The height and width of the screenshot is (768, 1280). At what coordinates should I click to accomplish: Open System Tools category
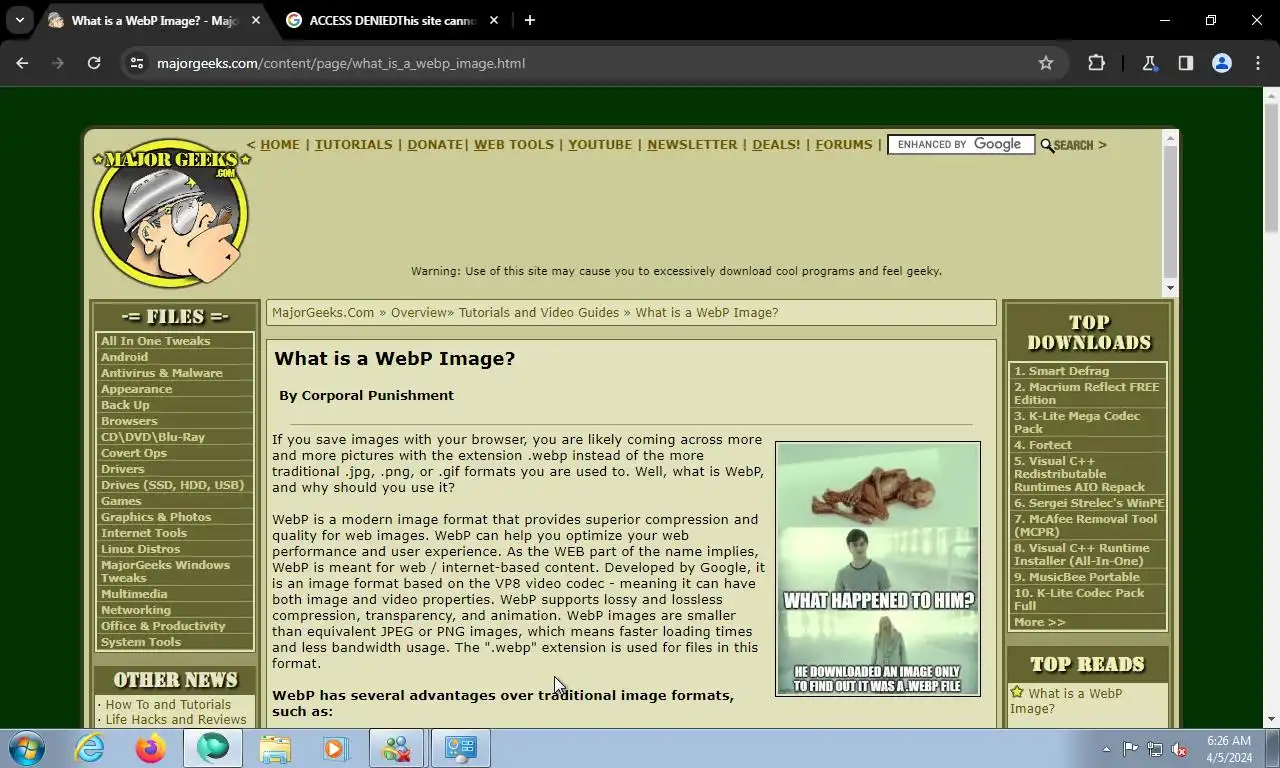point(140,642)
